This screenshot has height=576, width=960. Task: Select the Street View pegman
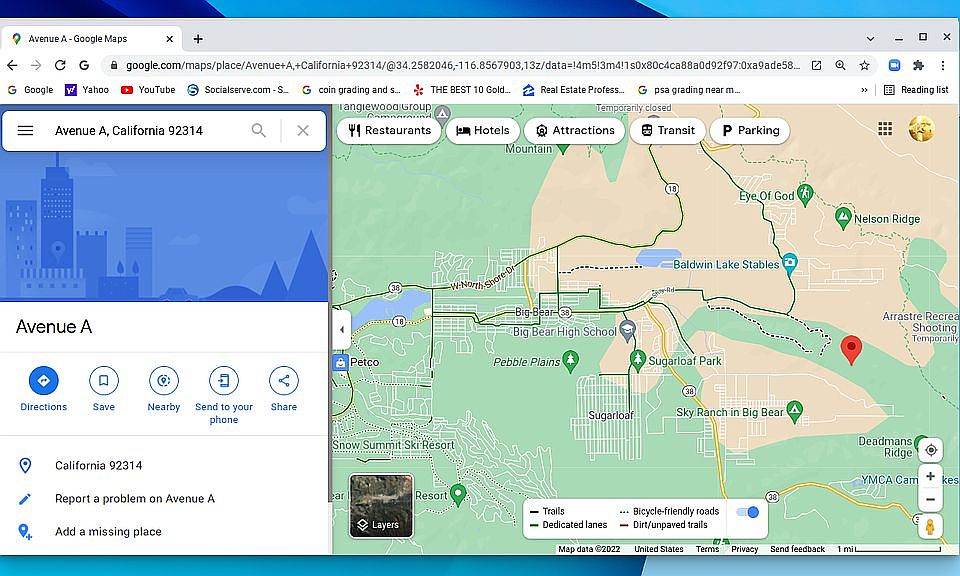pyautogui.click(x=930, y=526)
